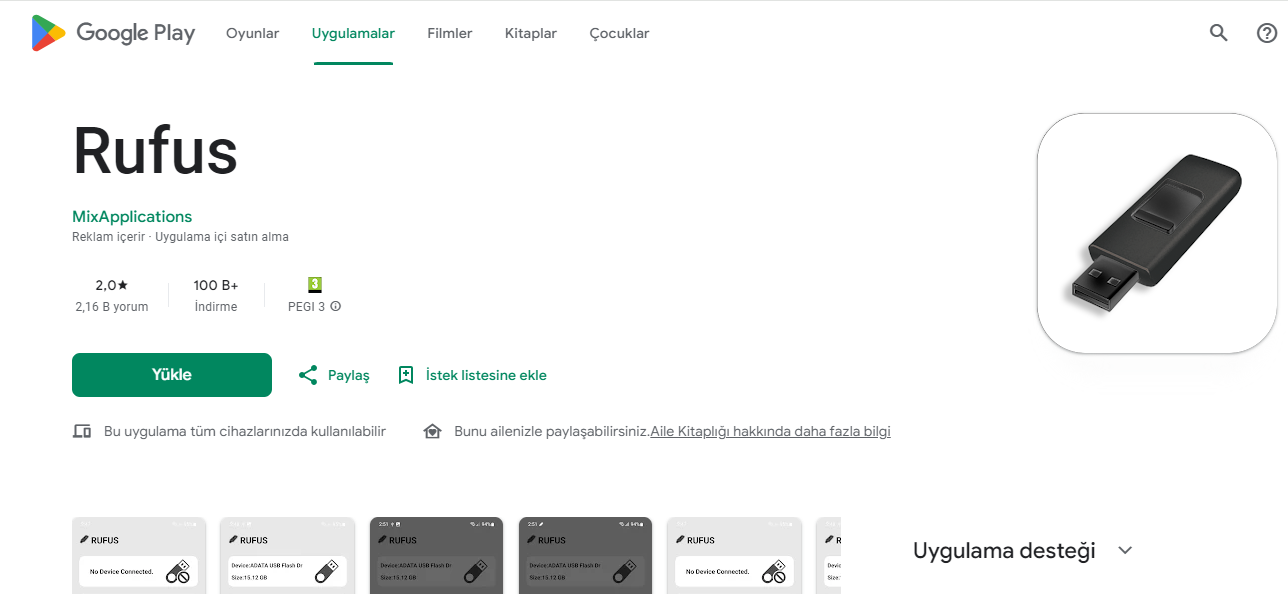Click the devices icon beside availability text
This screenshot has width=1288, height=594.
pyautogui.click(x=82, y=431)
